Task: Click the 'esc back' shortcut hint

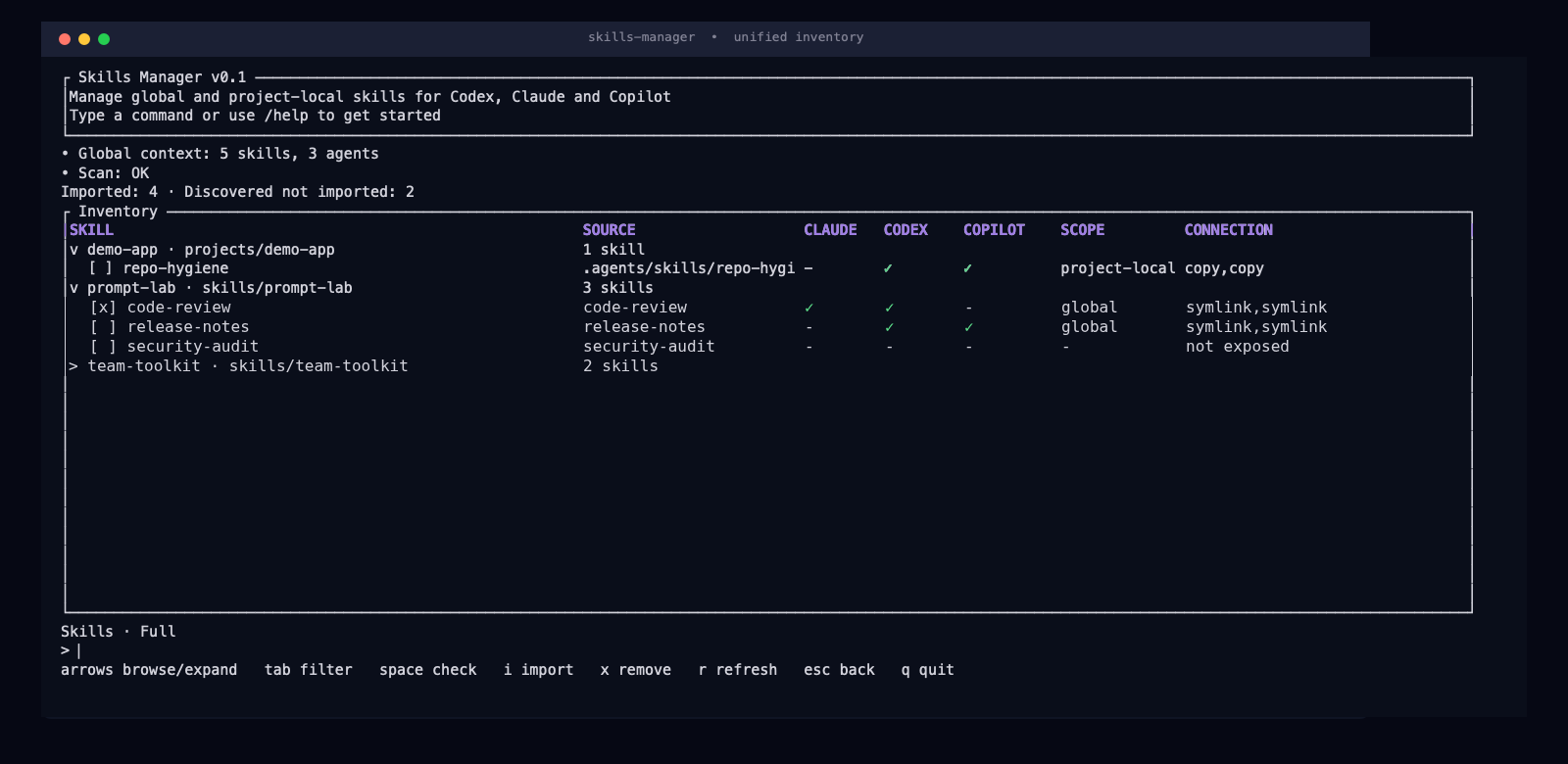Action: [x=839, y=670]
